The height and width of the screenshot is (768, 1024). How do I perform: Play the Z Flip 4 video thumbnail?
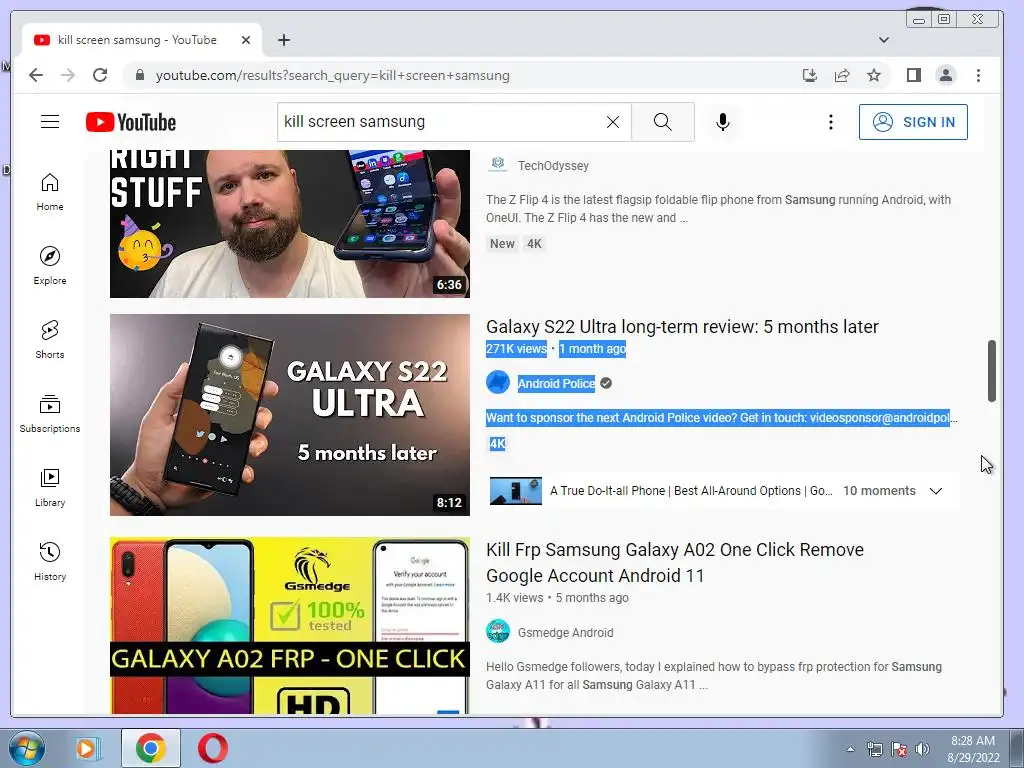point(290,224)
